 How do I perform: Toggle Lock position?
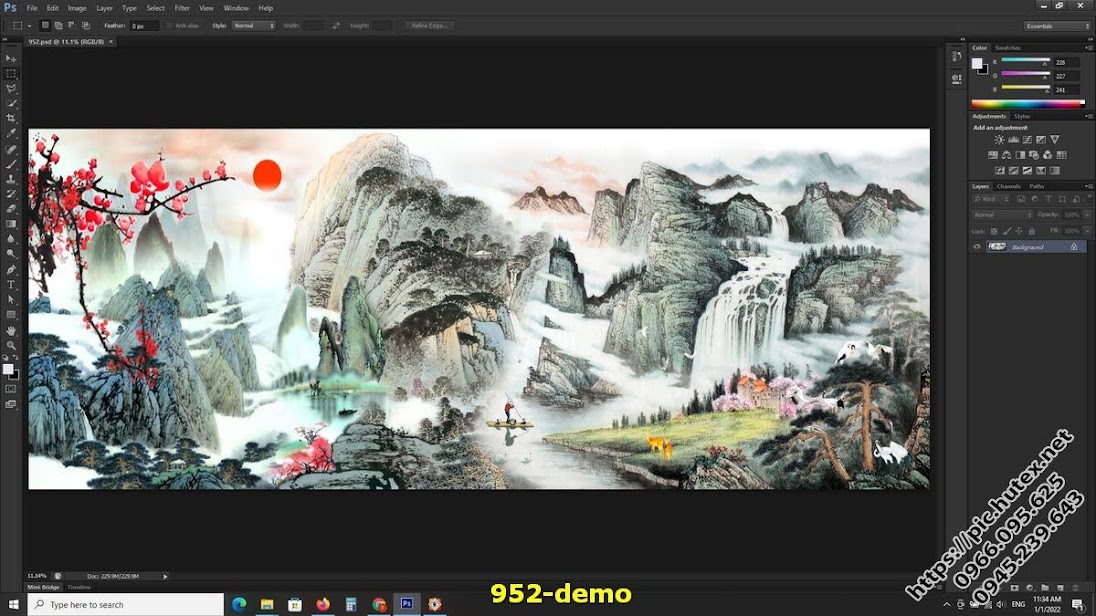click(1019, 231)
